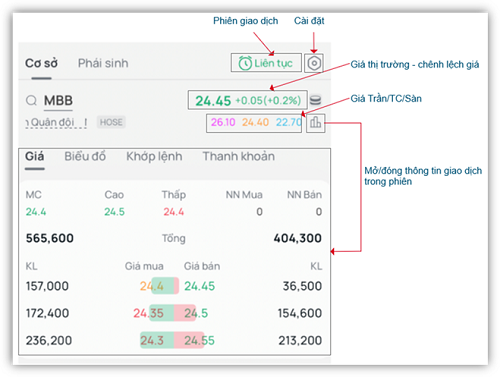Select the bid price 24.35
Screen dimensions: 500x377
pyautogui.click(x=148, y=313)
